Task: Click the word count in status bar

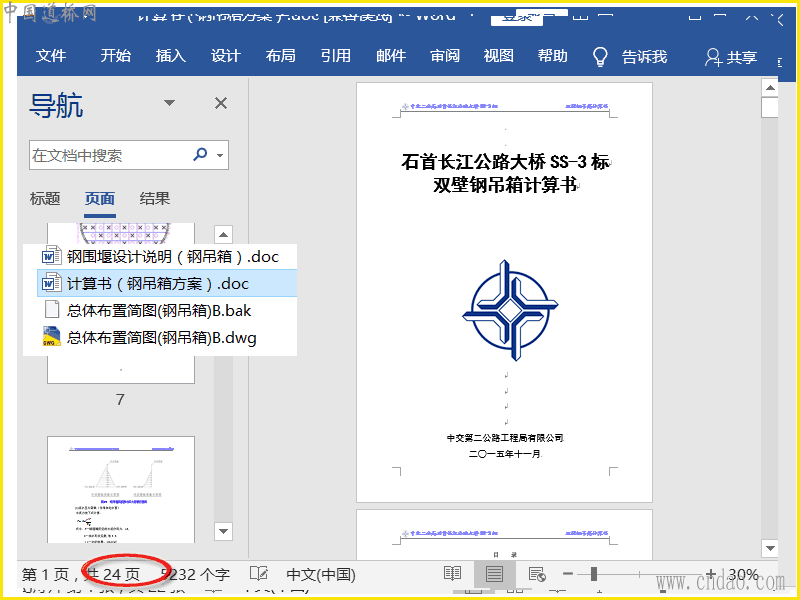Action: point(195,575)
